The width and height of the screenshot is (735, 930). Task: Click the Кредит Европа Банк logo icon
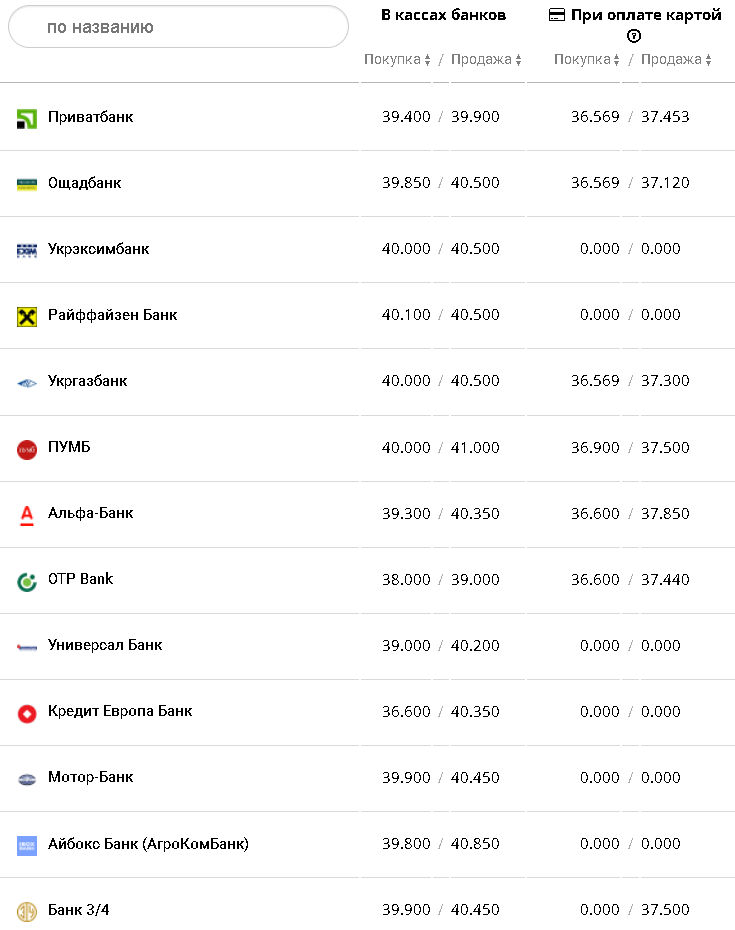pos(27,713)
